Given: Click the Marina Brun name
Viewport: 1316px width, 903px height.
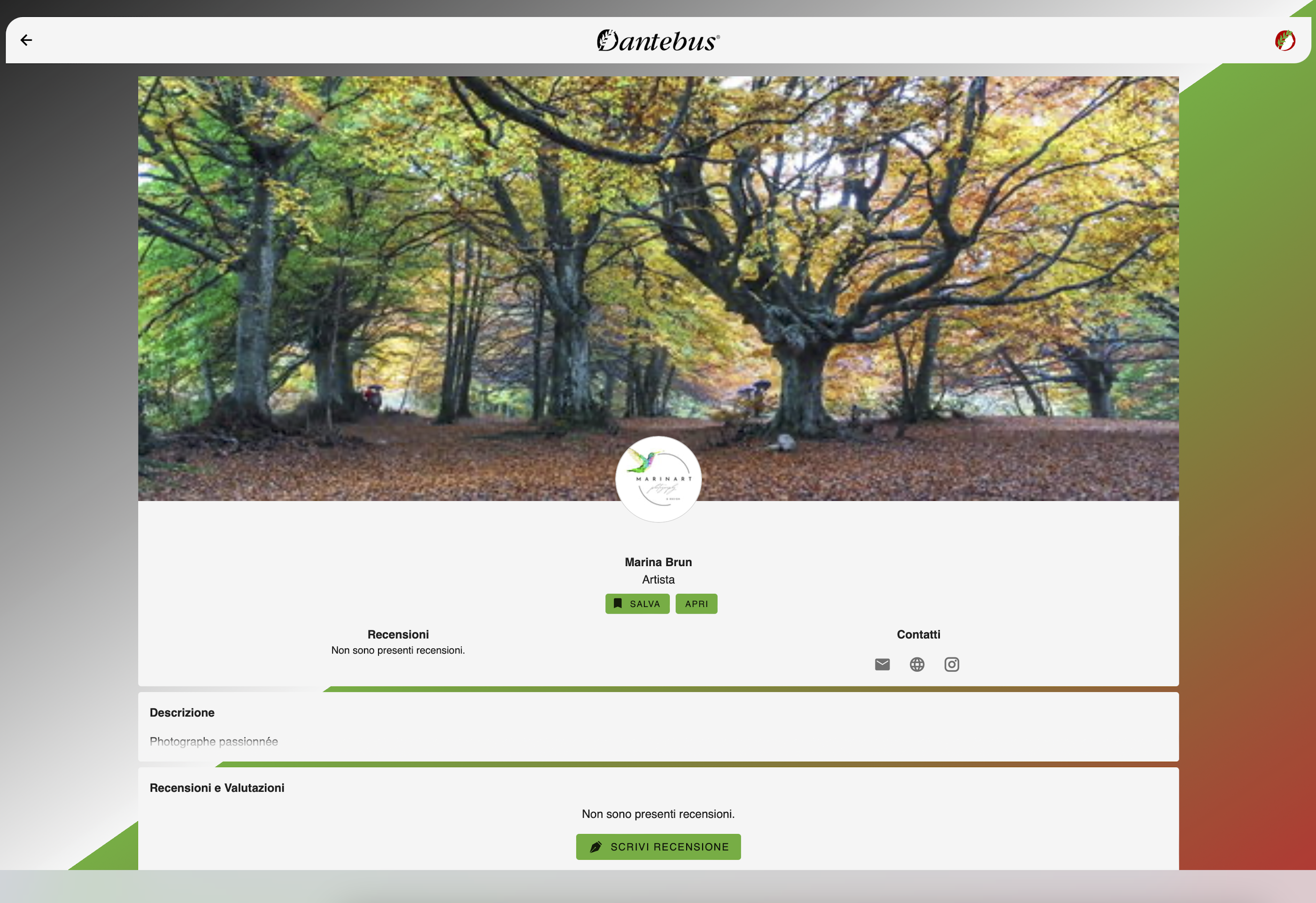Looking at the screenshot, I should click(x=658, y=562).
